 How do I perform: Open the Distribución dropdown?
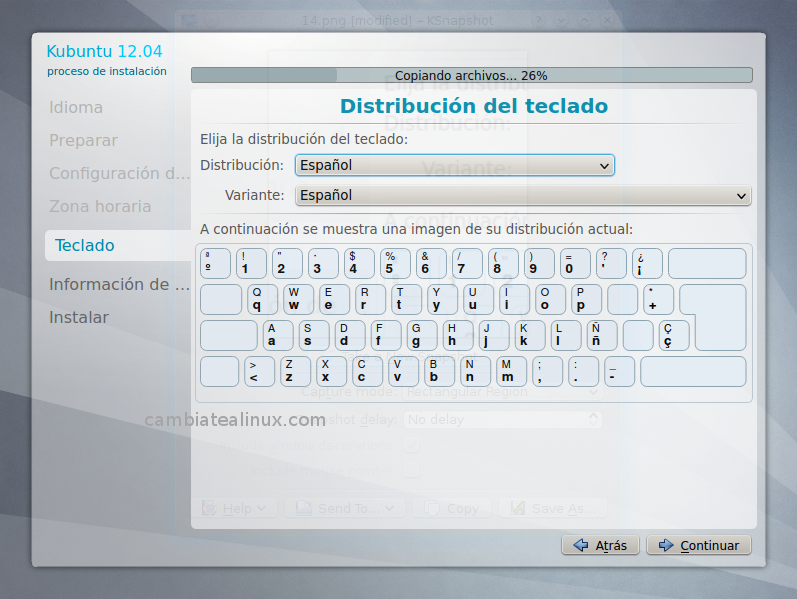[x=455, y=165]
